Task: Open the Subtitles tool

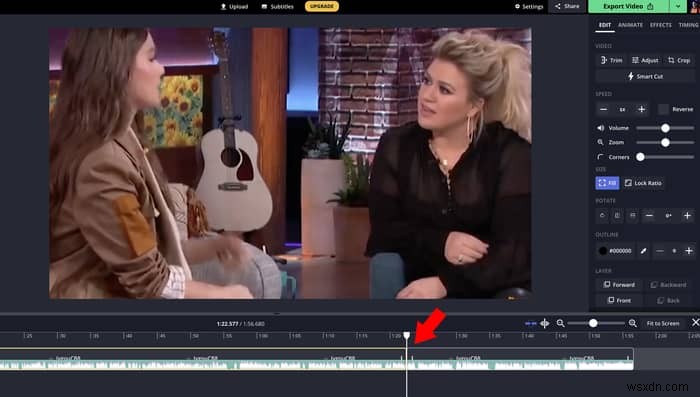Action: coord(277,6)
